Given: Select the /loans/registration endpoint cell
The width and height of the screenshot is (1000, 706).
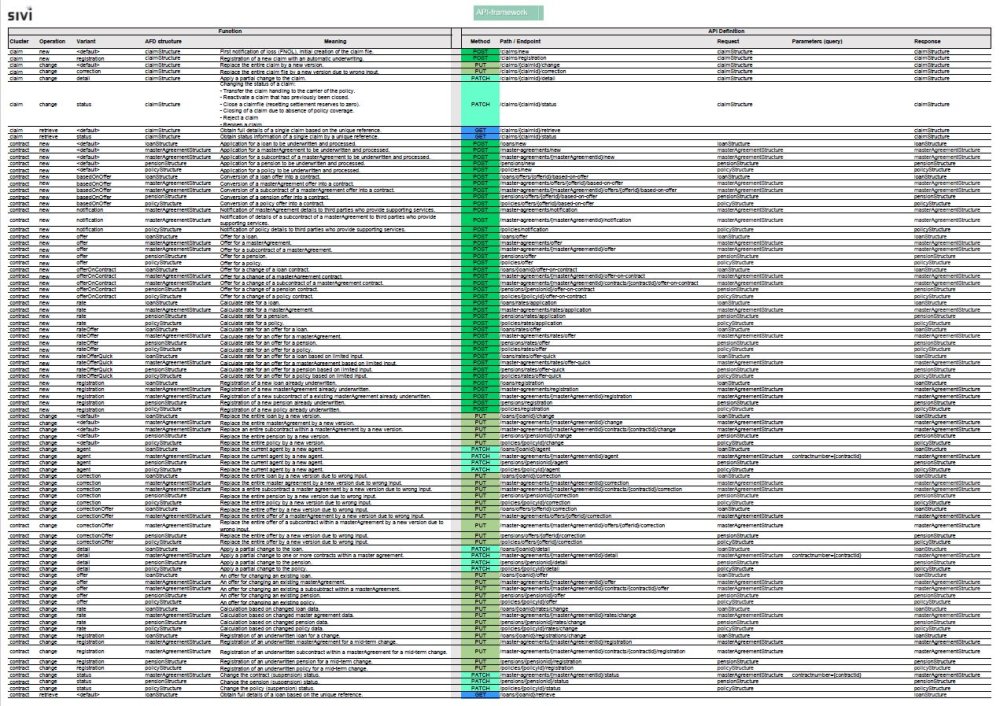Looking at the screenshot, I should click(x=523, y=383).
